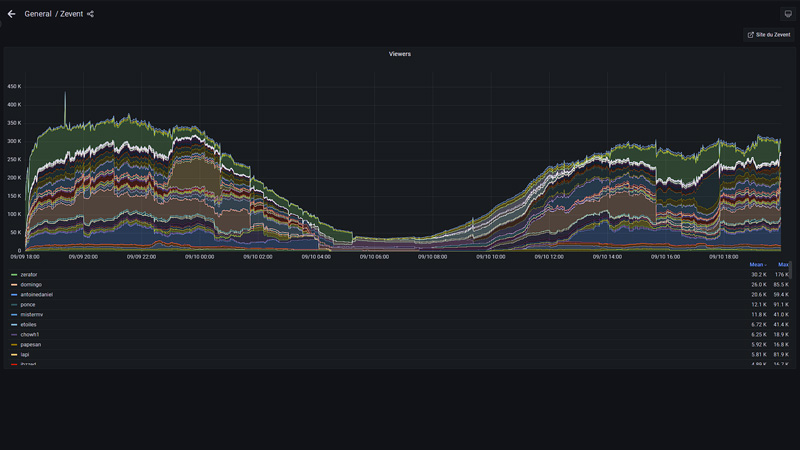Isolate papesan series in legend
Screen dimensions: 800x450
click(30, 345)
